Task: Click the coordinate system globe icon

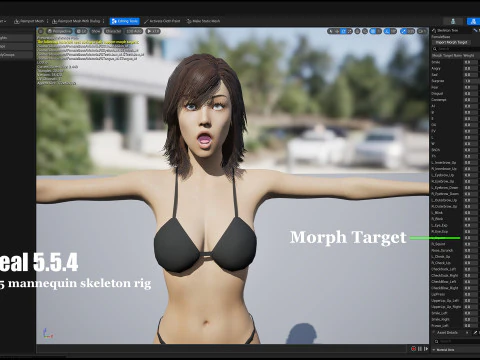Action: click(x=357, y=31)
